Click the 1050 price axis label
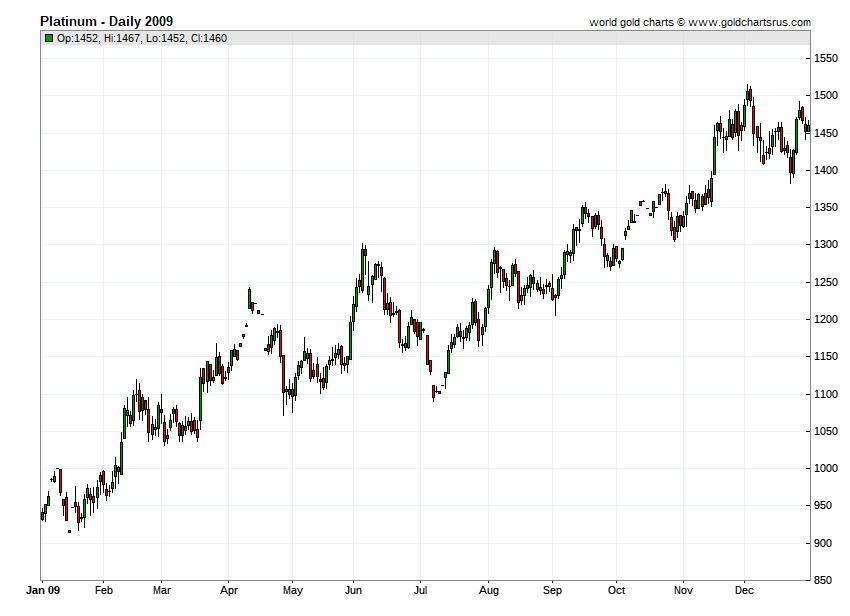 point(826,432)
